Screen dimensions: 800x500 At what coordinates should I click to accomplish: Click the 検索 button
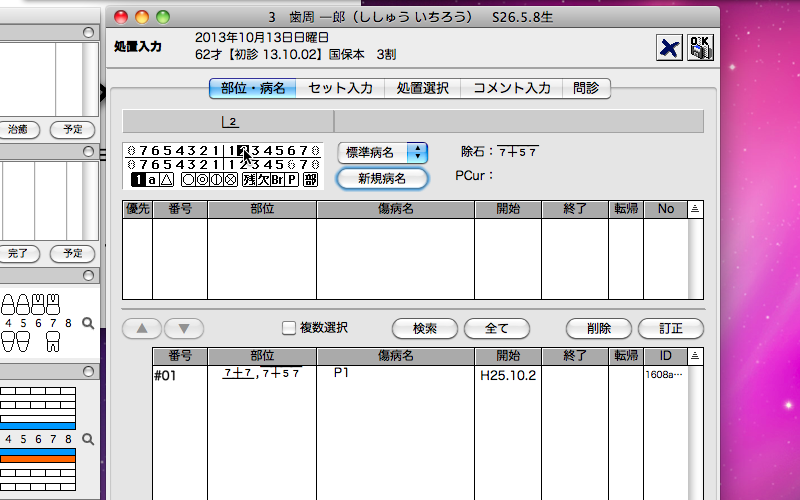pos(422,328)
